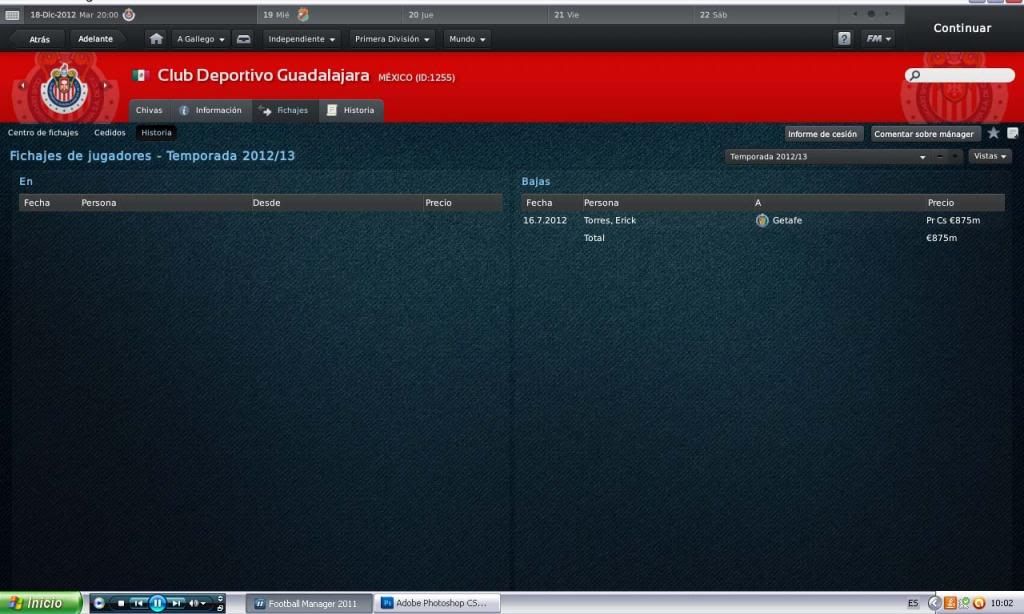
Task: Click Comentar sobre mánager button
Action: point(924,134)
